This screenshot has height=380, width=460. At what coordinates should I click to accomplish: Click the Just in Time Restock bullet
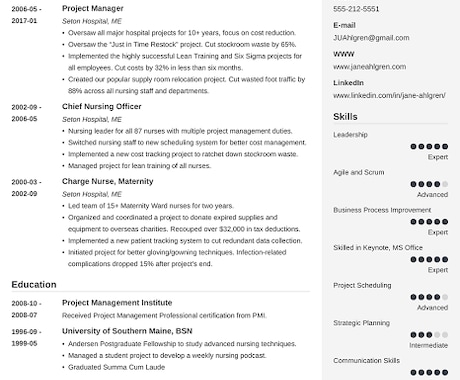182,45
